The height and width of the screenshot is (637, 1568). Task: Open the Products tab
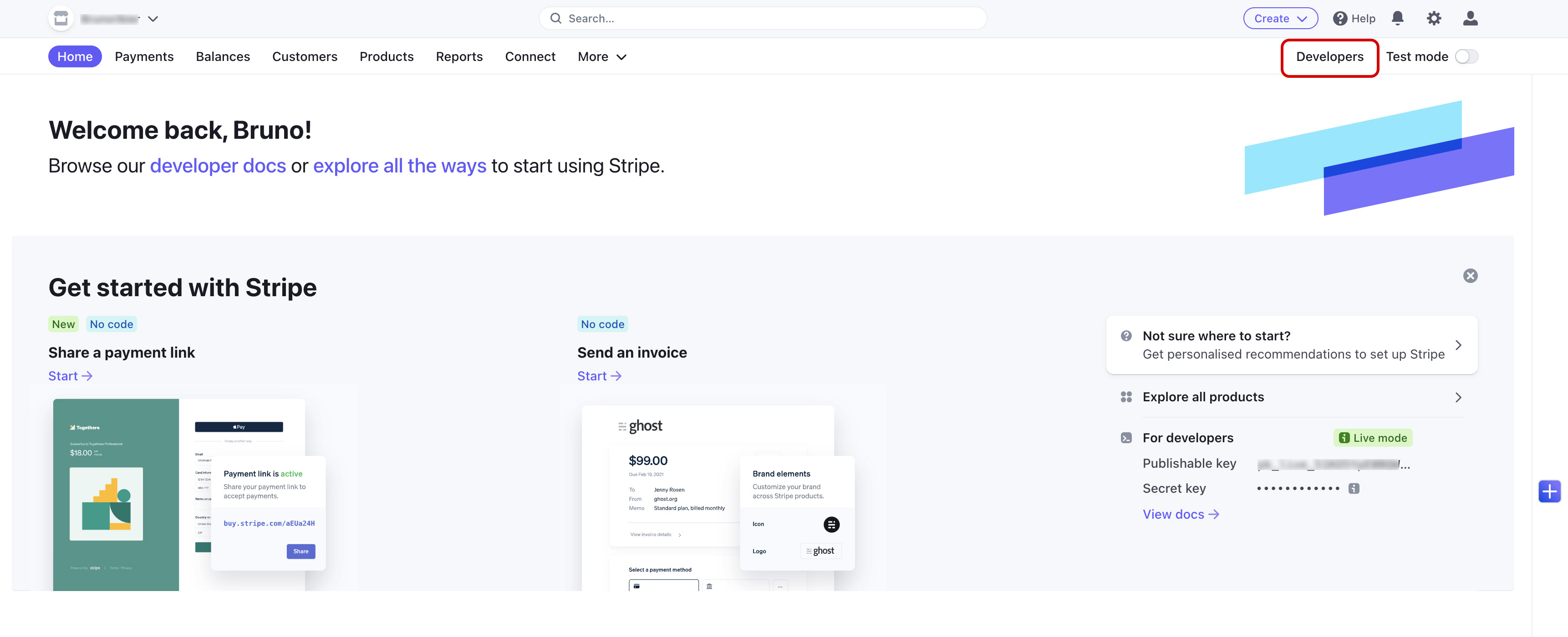[387, 56]
